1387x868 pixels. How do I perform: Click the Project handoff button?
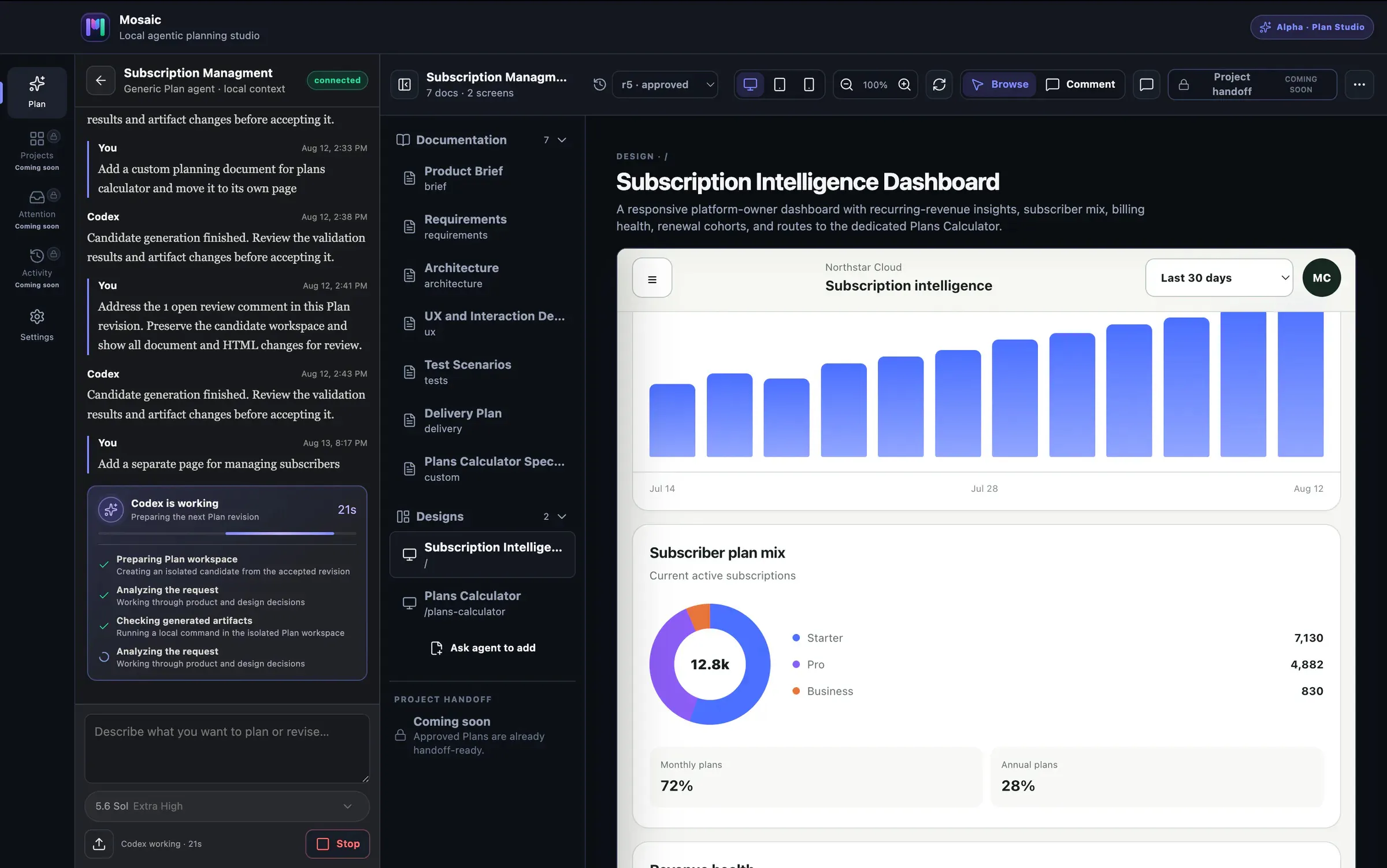[1252, 84]
